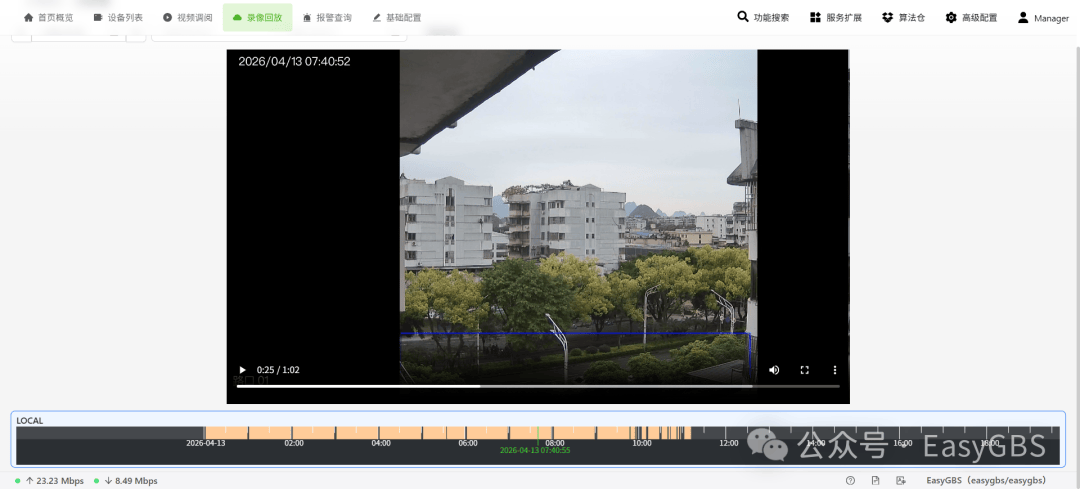Enter fullscreen mode on the video
Screen dimensions: 1080x489
click(x=804, y=370)
